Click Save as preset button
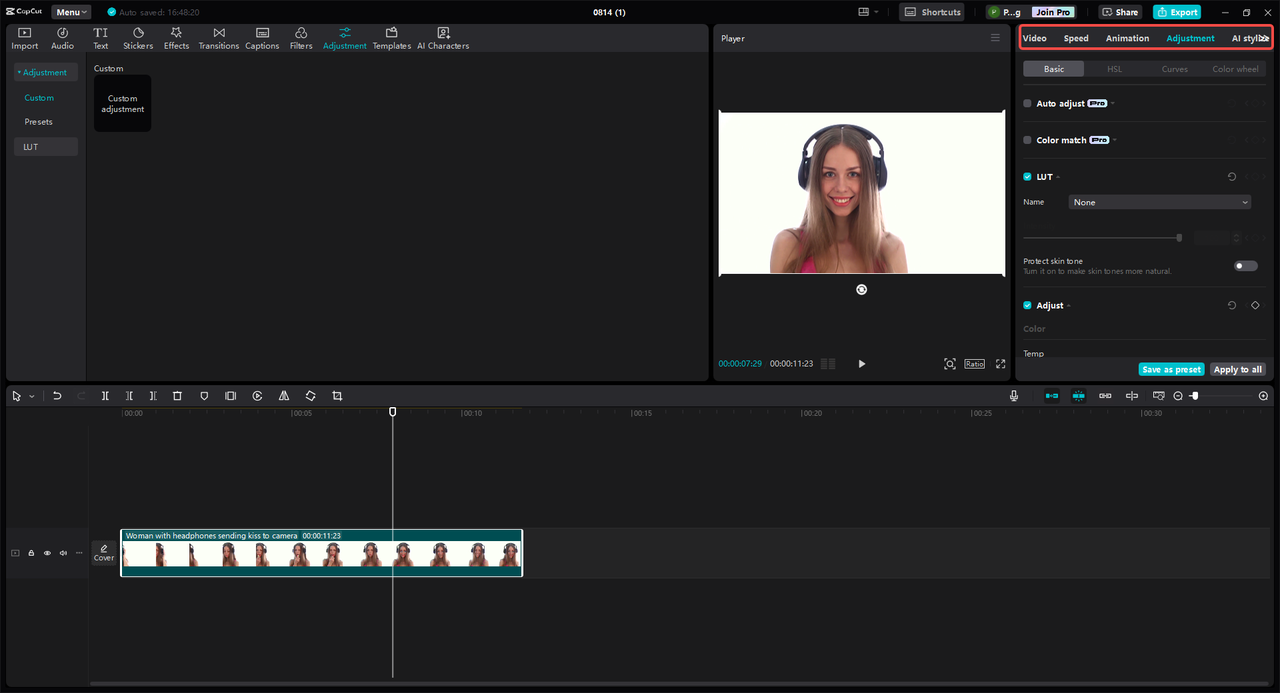This screenshot has height=693, width=1280. click(1171, 369)
